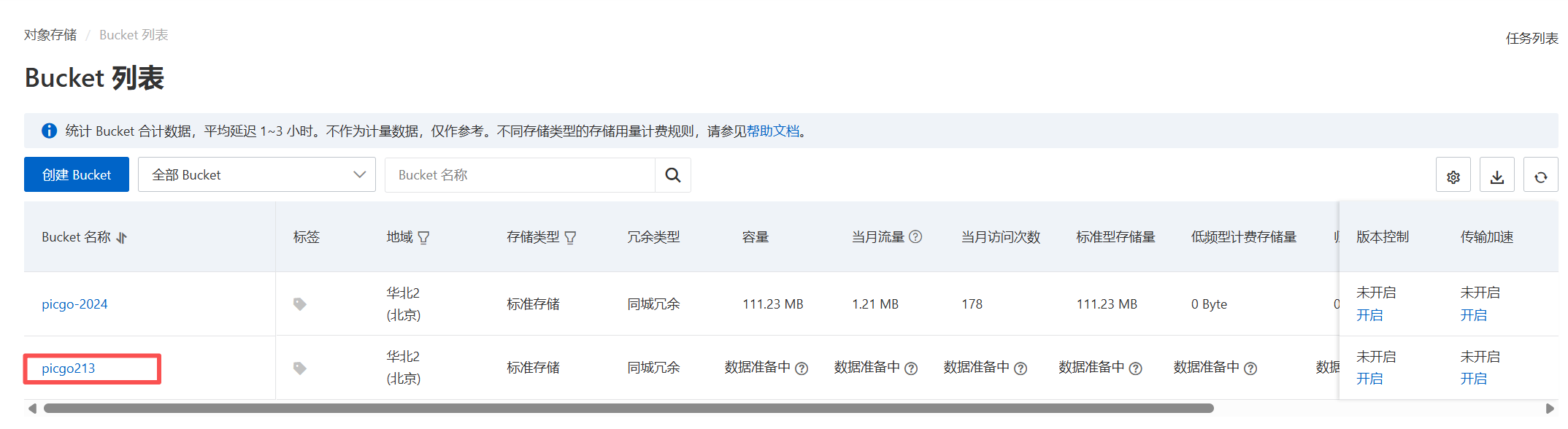Enable 传输加速 for picgo-2024
Image resolution: width=1568 pixels, height=429 pixels.
click(x=1473, y=315)
